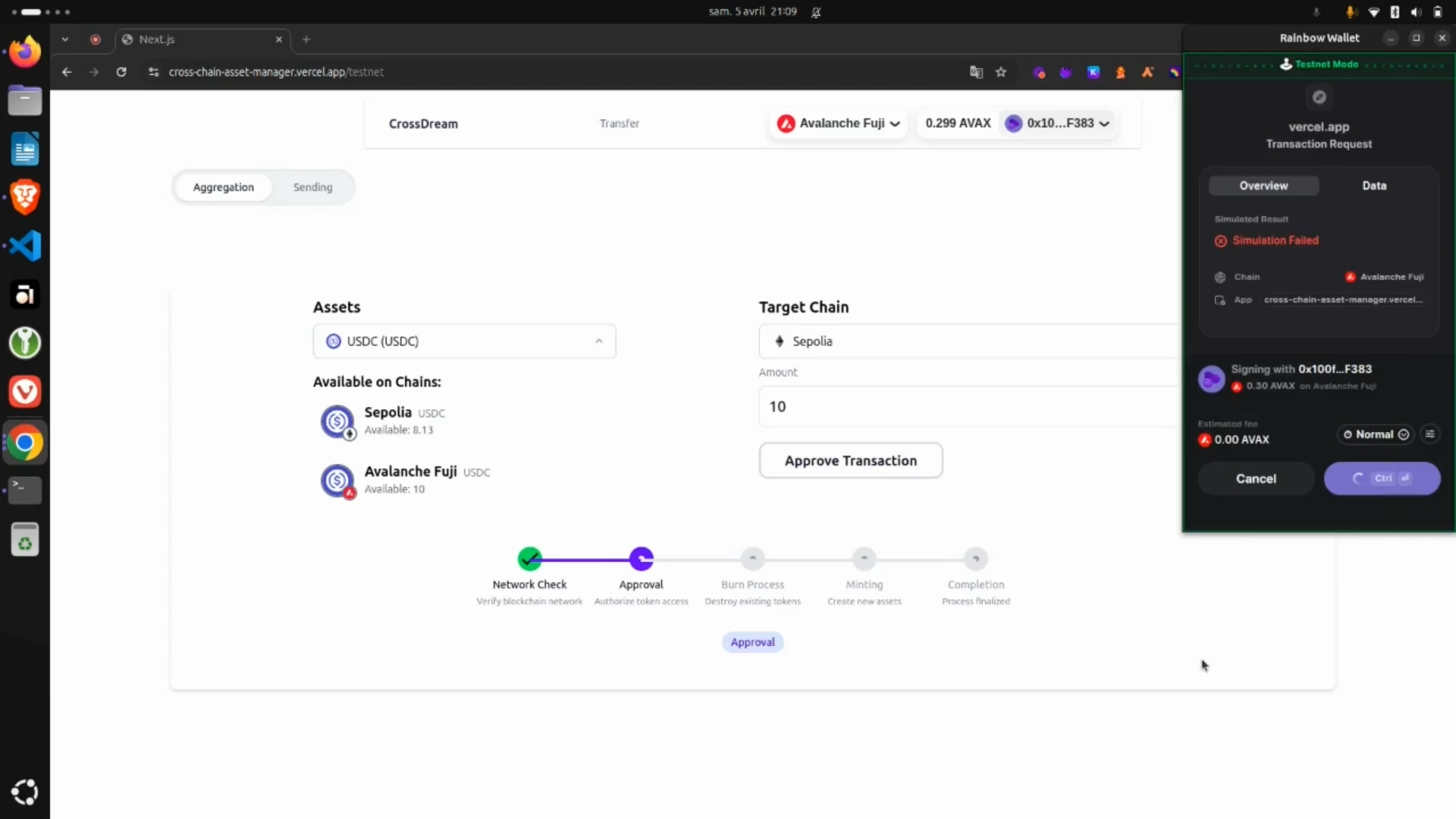Click the orange A extension icon

pos(1147,72)
